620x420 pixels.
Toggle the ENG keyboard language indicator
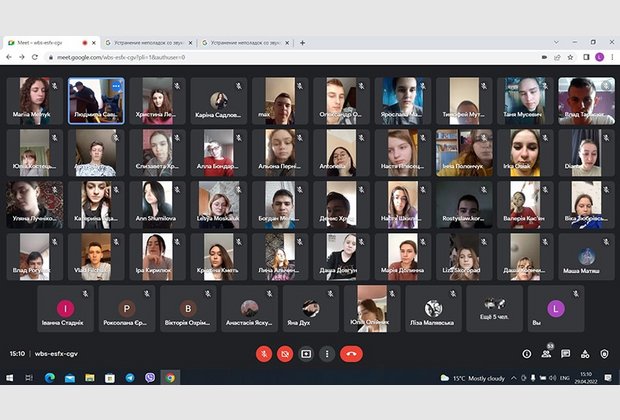565,378
